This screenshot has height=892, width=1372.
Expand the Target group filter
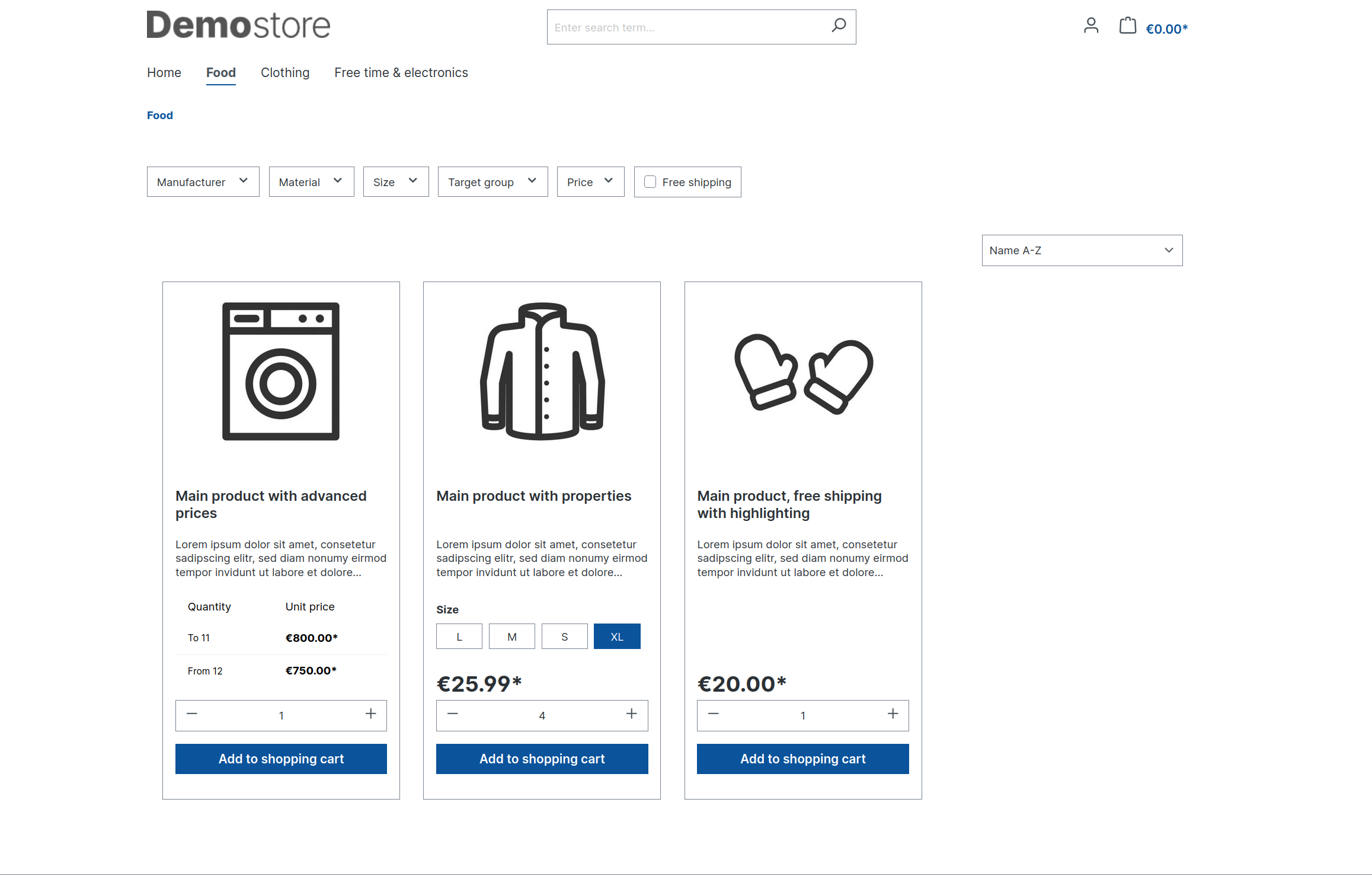[x=493, y=182]
